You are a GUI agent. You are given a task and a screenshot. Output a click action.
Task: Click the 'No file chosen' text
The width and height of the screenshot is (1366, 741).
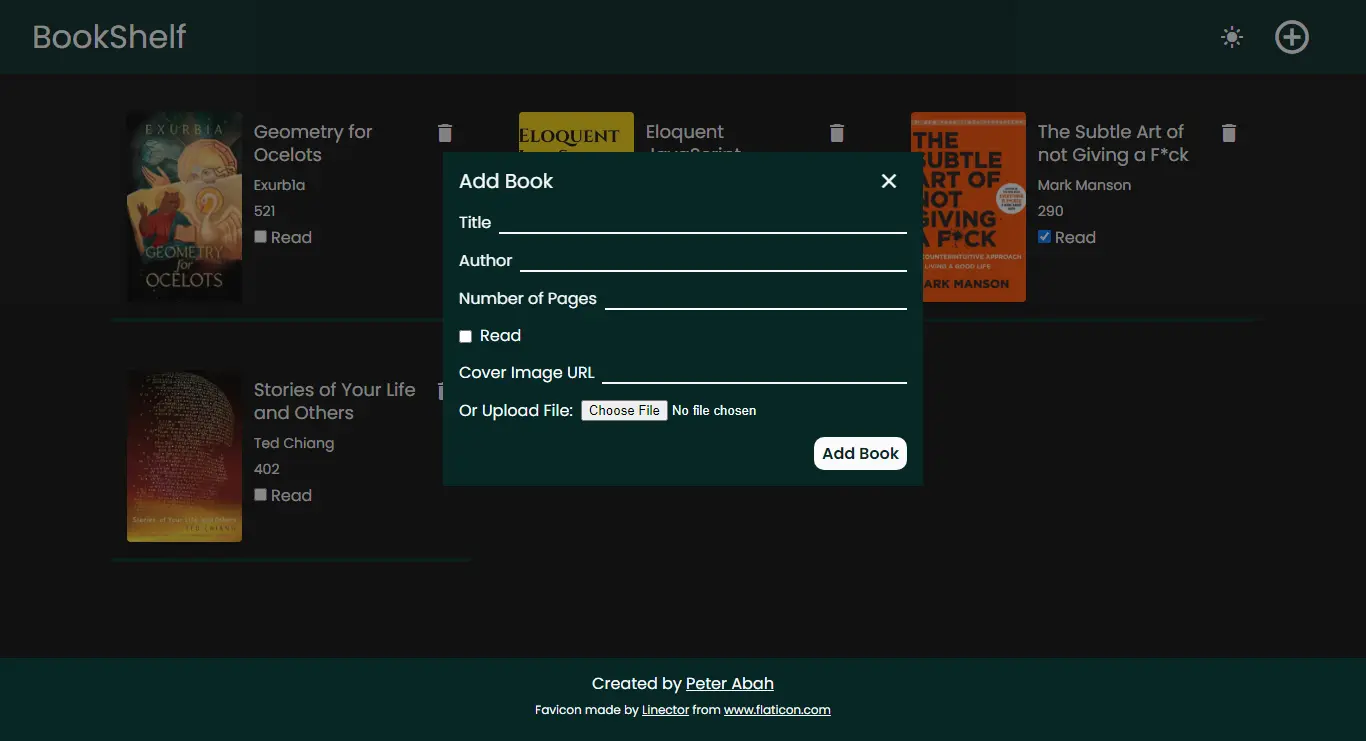[714, 410]
